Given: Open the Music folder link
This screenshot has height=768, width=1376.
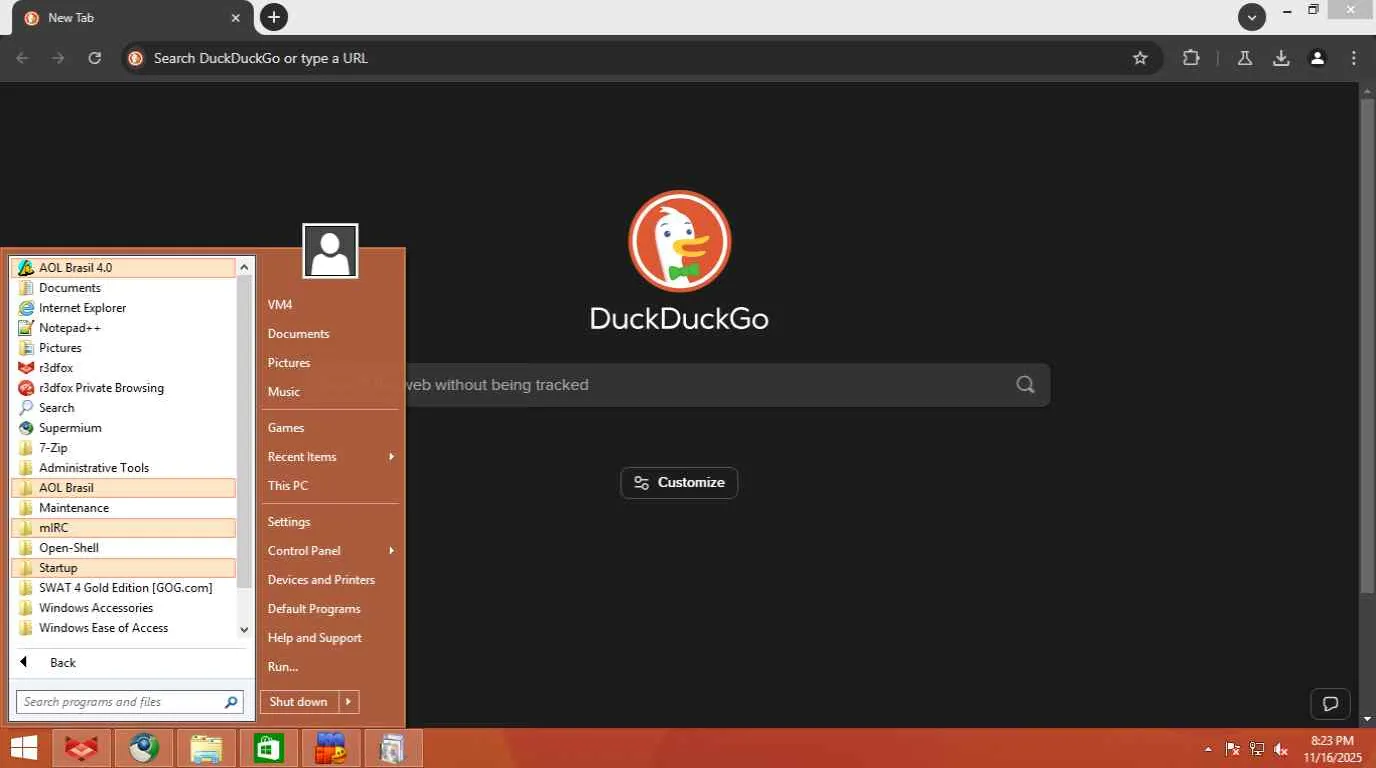Looking at the screenshot, I should coord(331,392).
